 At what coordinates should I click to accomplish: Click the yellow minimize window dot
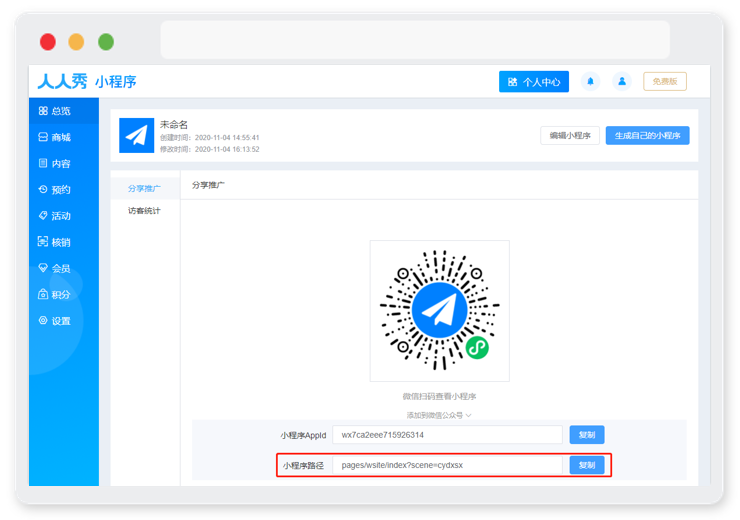(x=76, y=42)
